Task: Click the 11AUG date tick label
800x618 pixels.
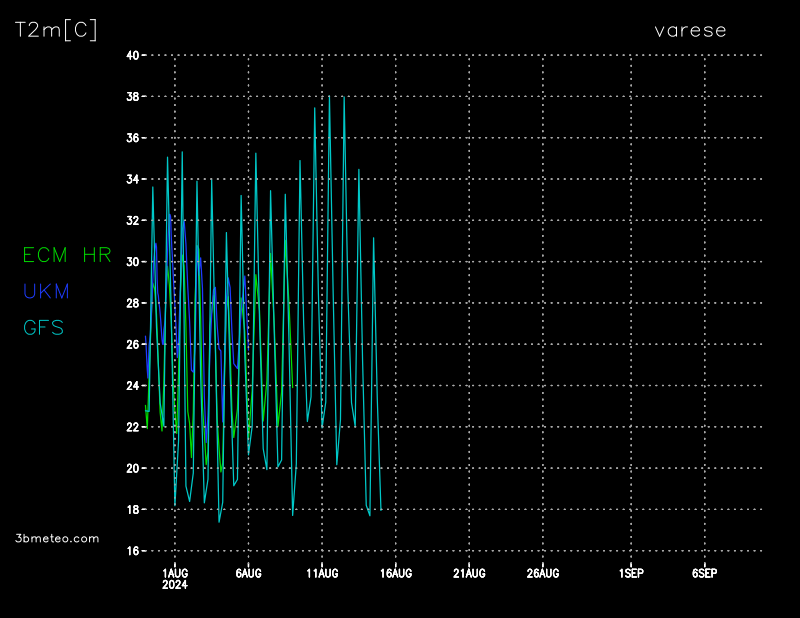Action: pos(322,573)
